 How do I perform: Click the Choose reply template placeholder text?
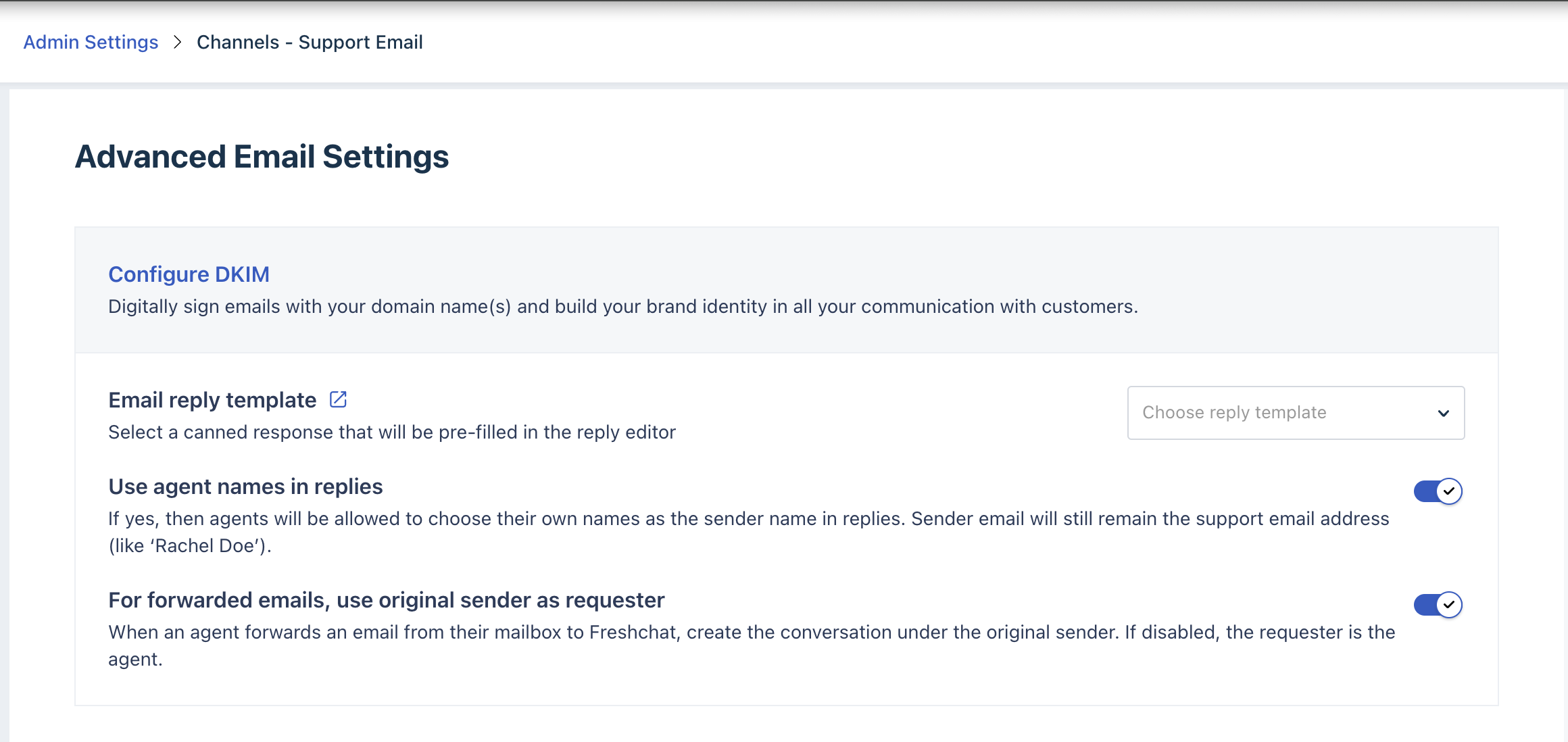pos(1234,413)
